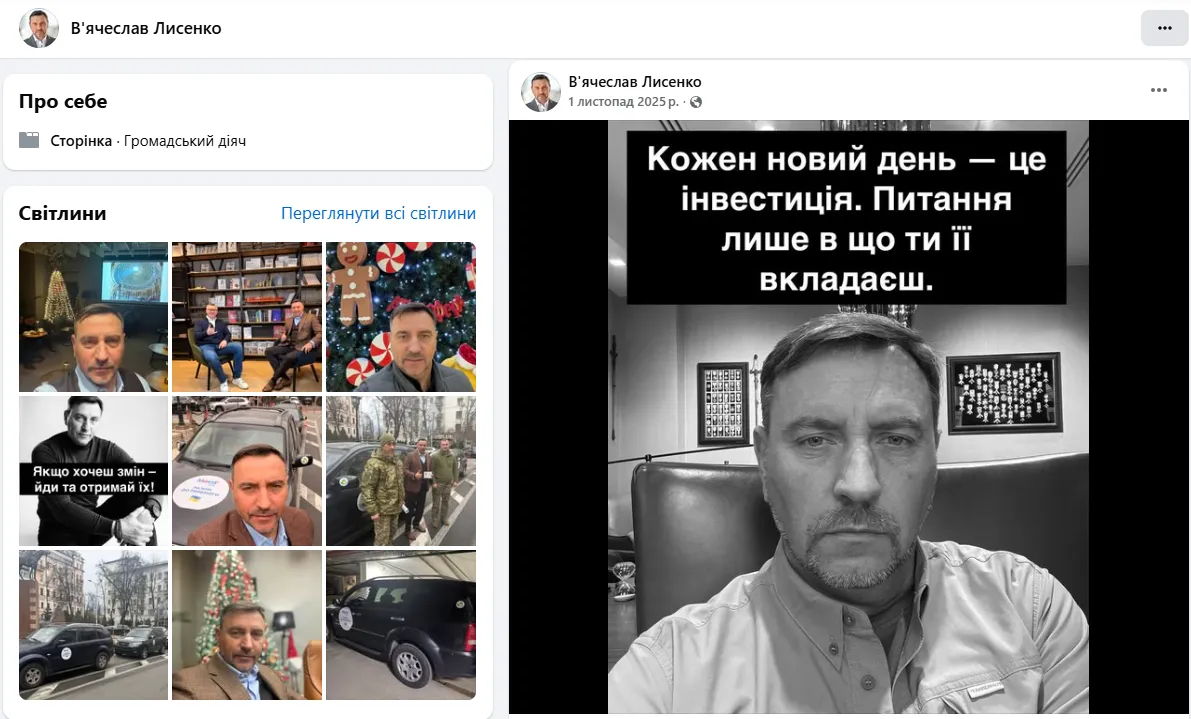Open the page options three-dot menu in header
The height and width of the screenshot is (719, 1191).
[x=1164, y=28]
